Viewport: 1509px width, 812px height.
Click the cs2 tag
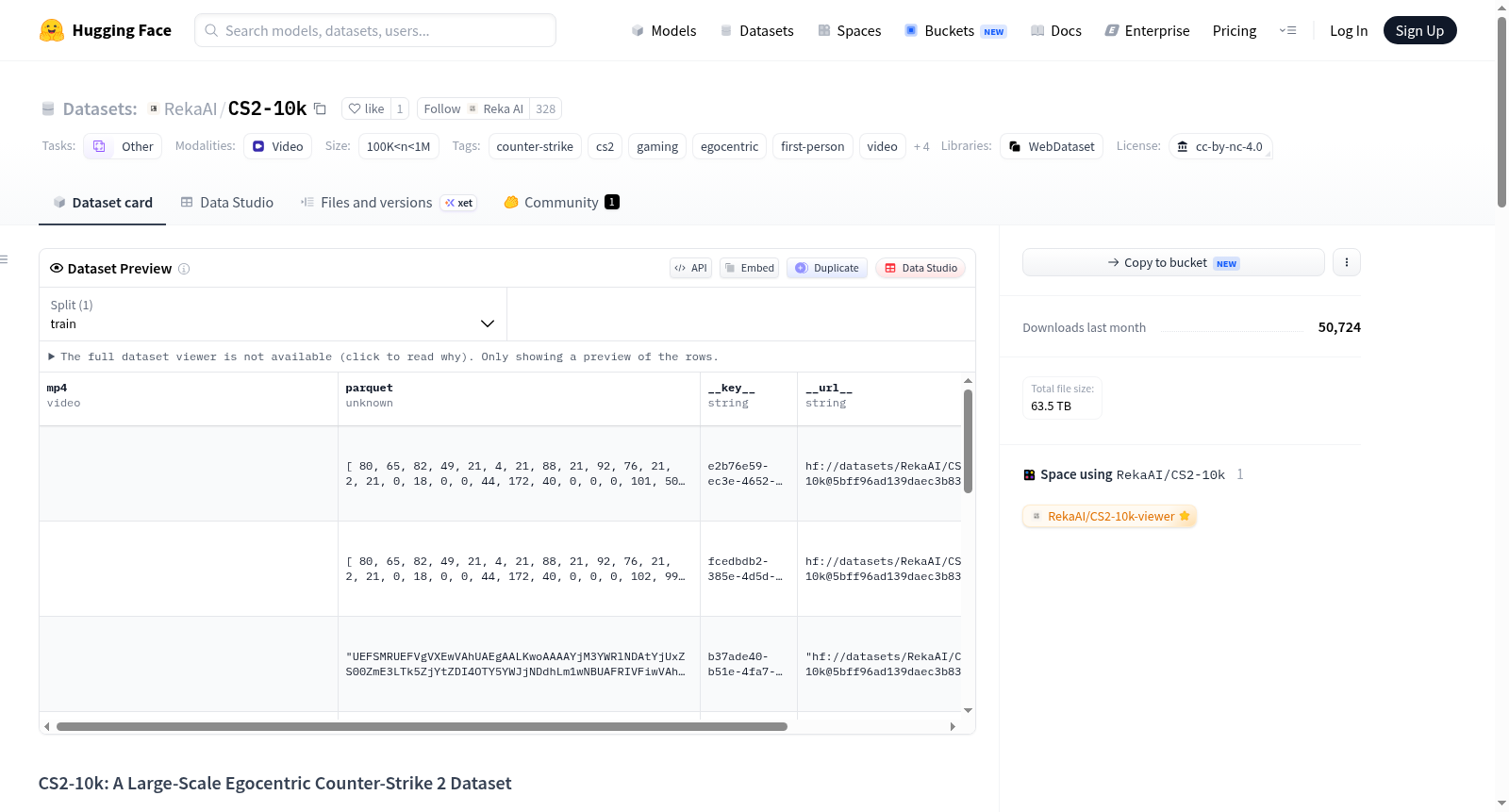[605, 146]
